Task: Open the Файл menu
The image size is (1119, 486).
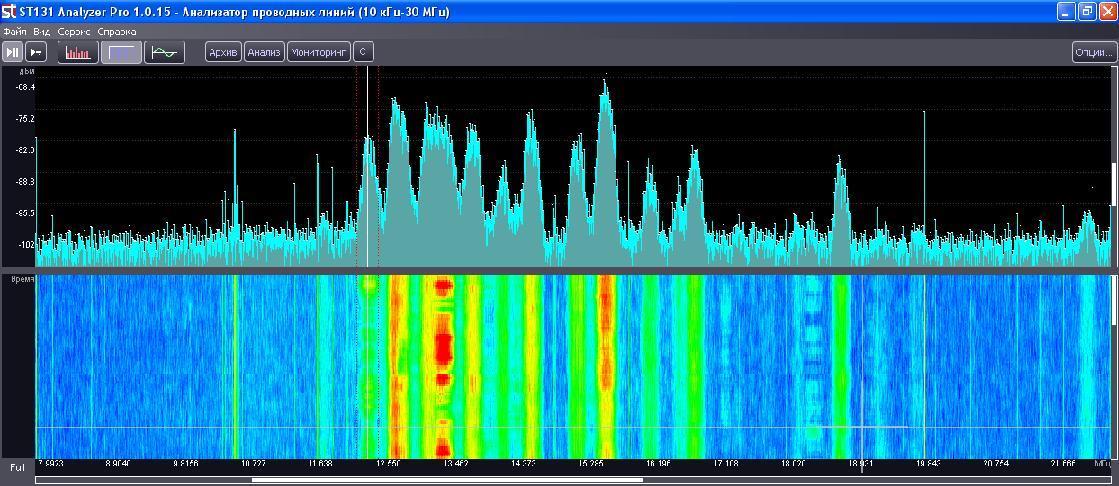Action: click(x=14, y=32)
